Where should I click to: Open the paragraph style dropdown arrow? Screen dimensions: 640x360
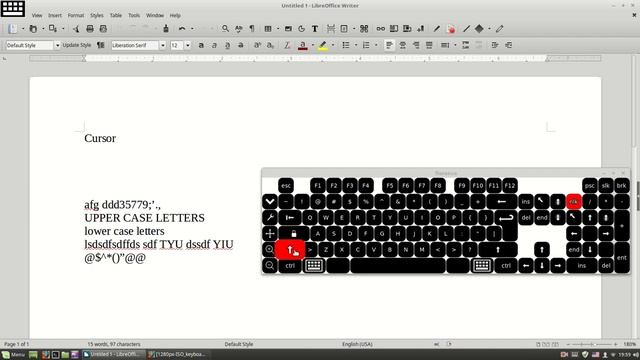57,45
